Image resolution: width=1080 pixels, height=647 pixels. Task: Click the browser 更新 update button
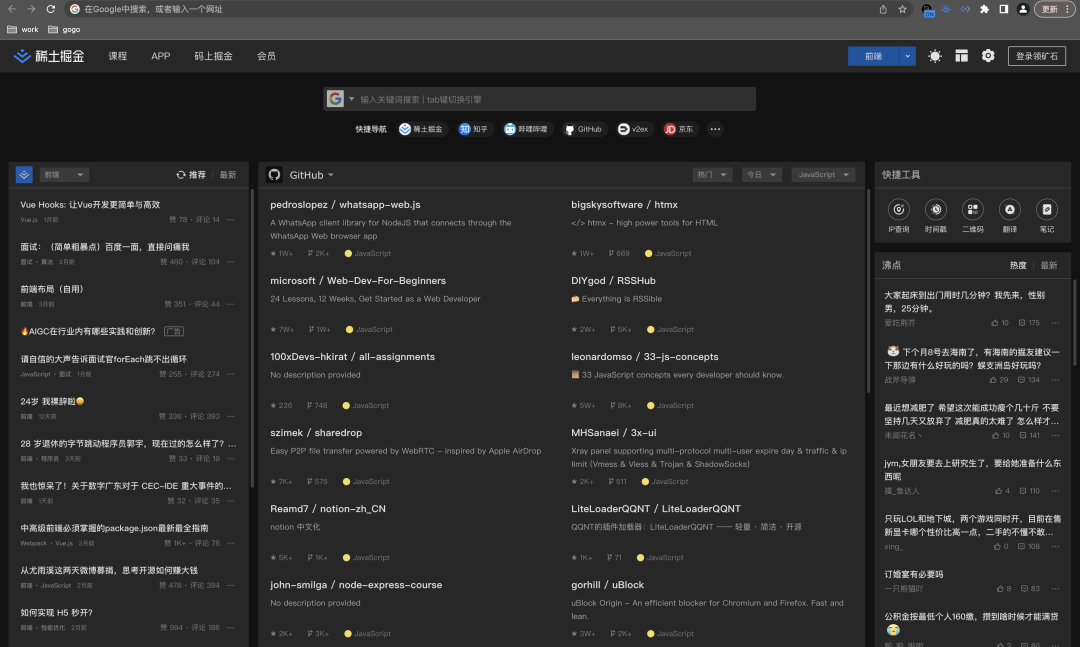click(1055, 9)
